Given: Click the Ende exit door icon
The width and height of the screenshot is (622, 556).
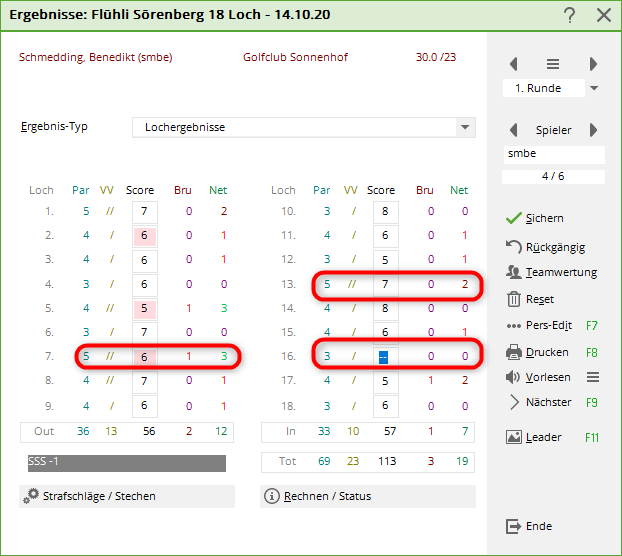Looking at the screenshot, I should click(x=514, y=526).
